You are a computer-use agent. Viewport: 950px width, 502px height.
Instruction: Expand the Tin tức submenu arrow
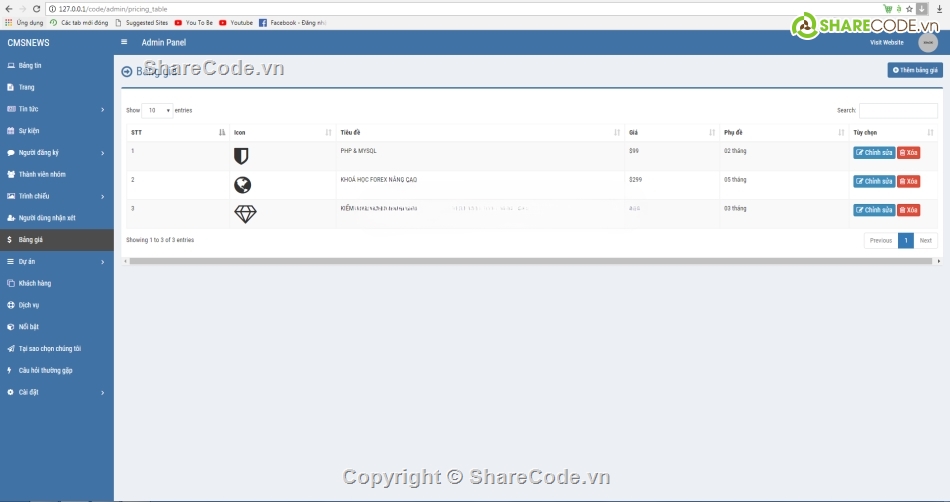tap(102, 110)
